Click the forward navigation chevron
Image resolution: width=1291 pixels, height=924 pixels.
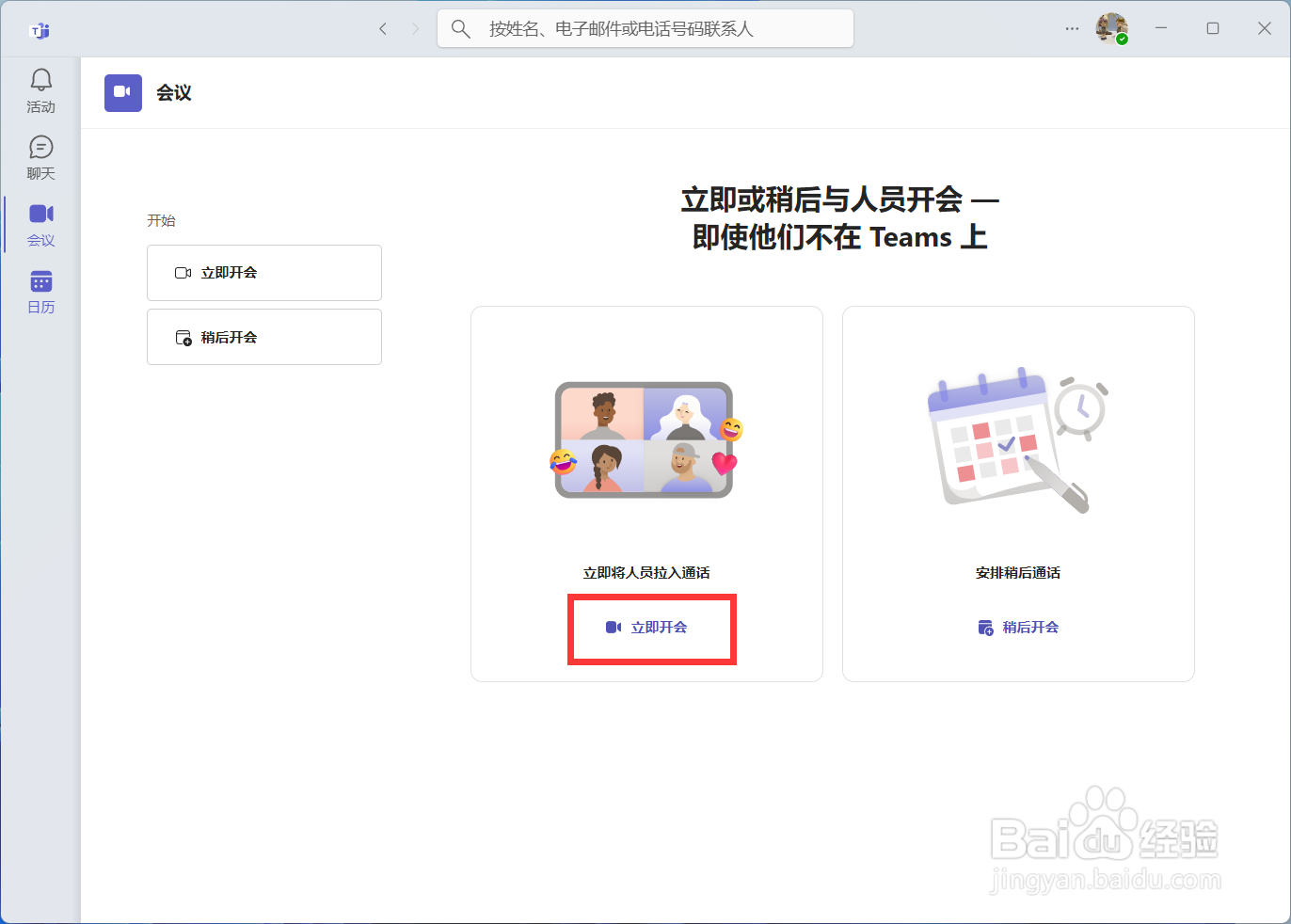click(415, 28)
